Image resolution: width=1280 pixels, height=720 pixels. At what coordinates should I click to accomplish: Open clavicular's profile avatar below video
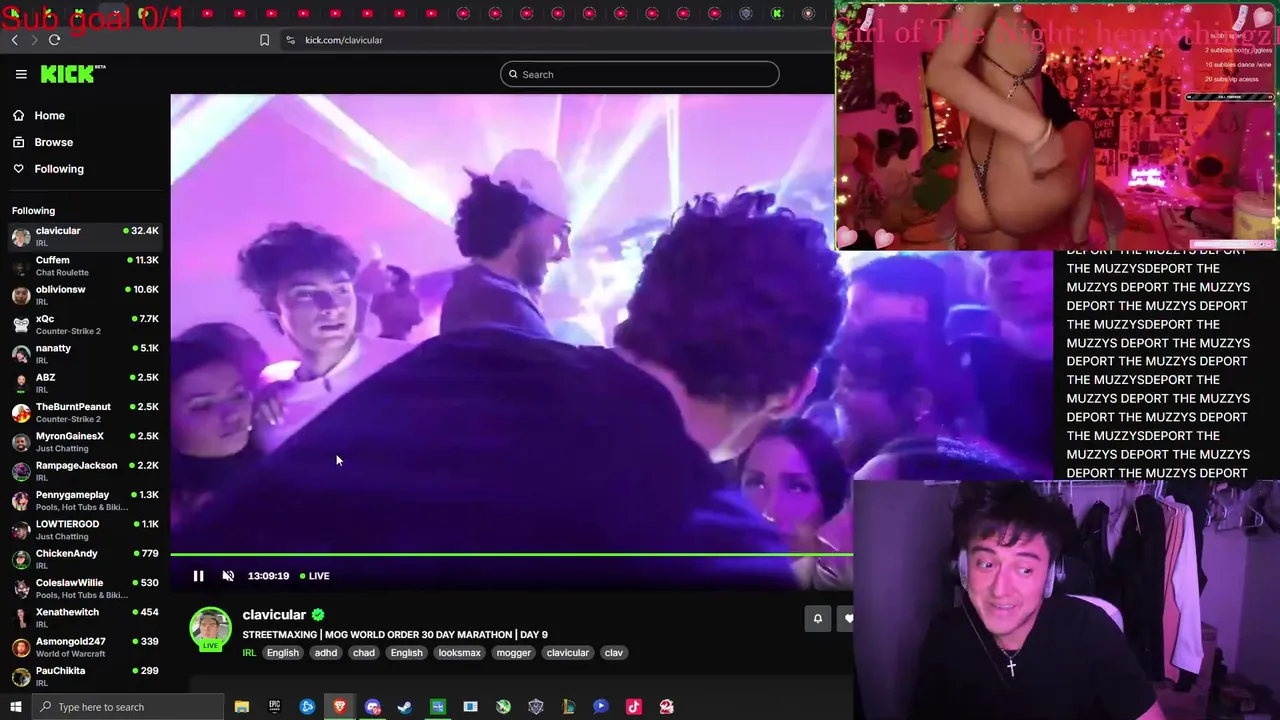coord(210,629)
